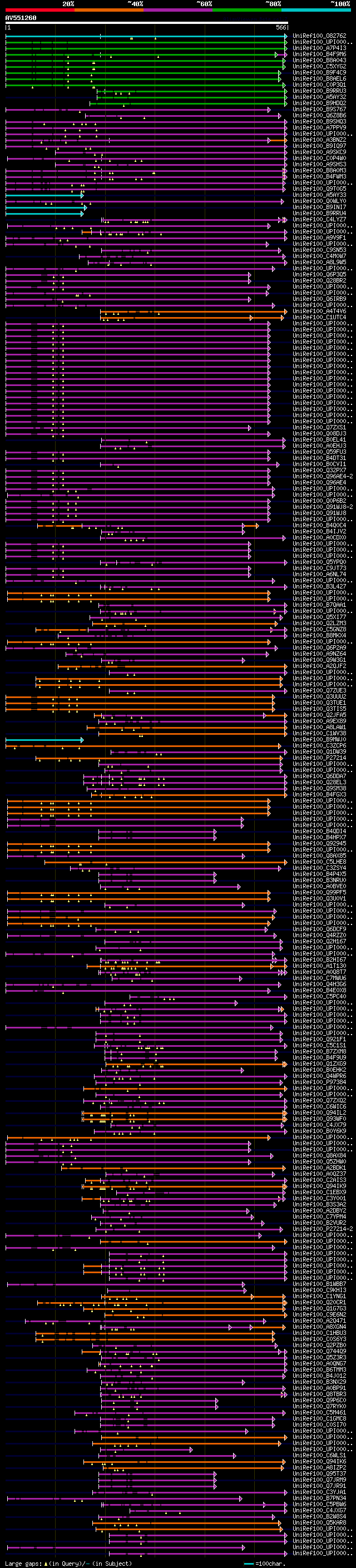Screen dimensions: 356x1568
Task: Click the UniRef100_A5AY32 label
Action: (319, 97)
